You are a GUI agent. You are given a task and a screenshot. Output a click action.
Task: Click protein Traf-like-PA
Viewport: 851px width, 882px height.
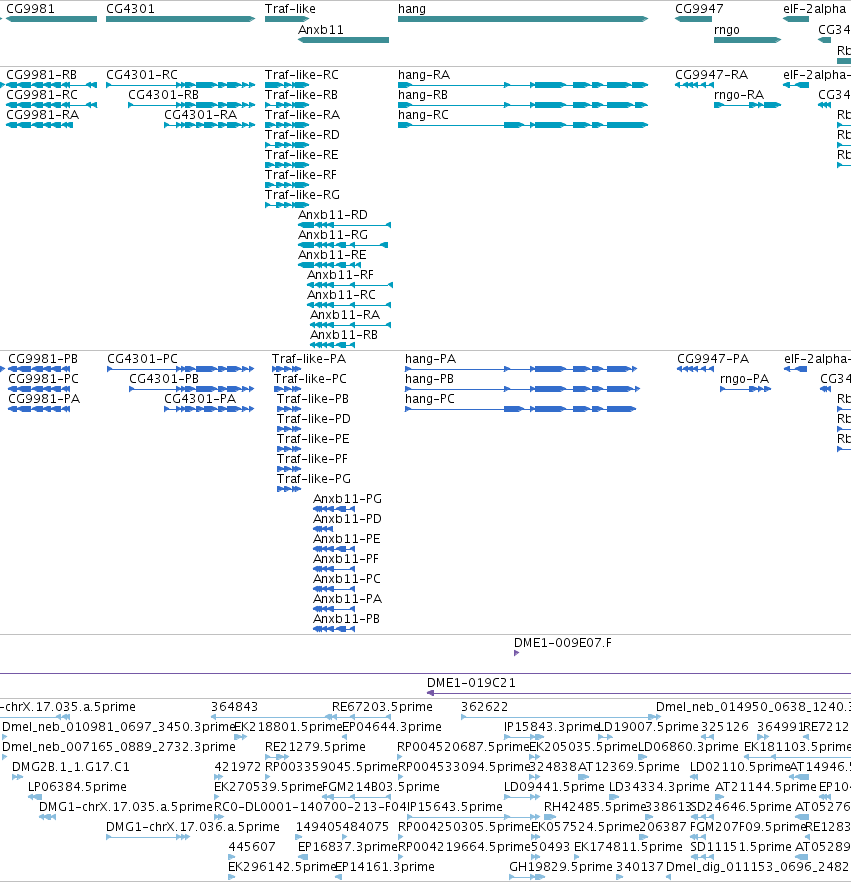286,369
